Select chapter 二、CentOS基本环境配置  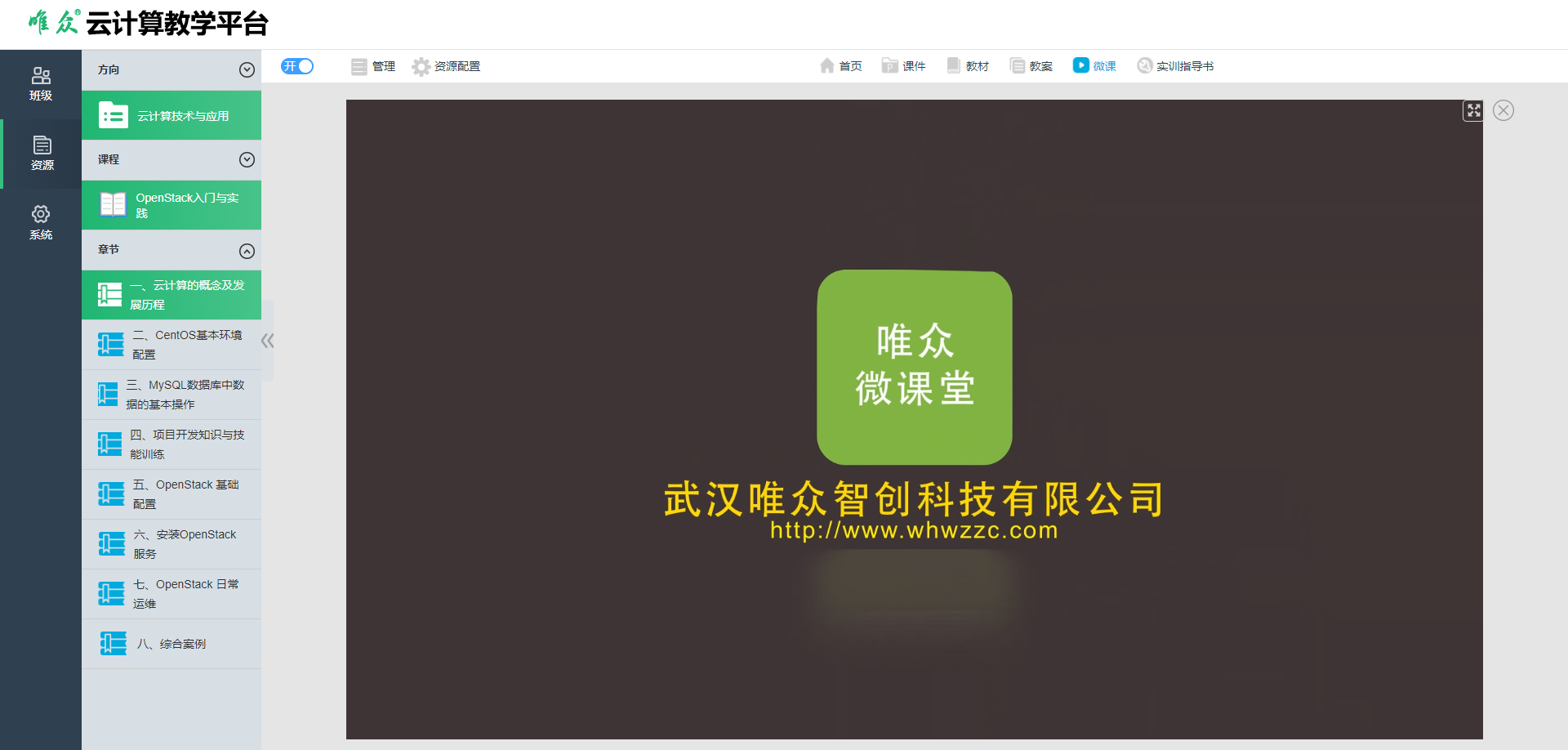(x=171, y=345)
